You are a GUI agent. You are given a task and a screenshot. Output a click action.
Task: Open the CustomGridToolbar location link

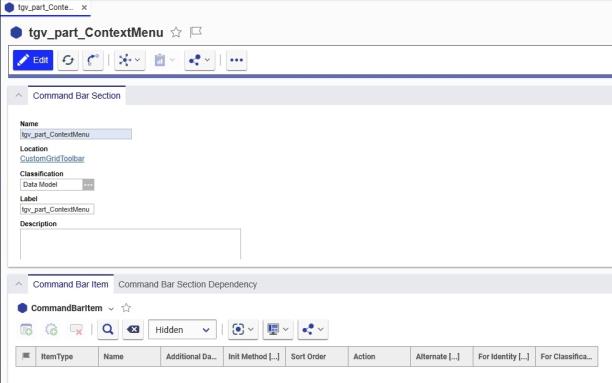tap(52, 159)
